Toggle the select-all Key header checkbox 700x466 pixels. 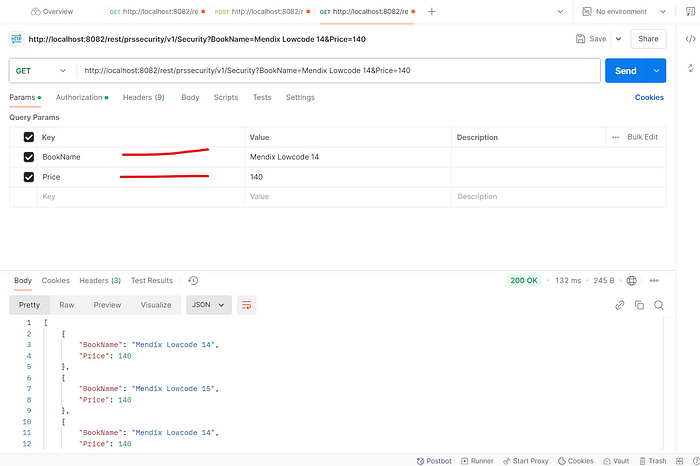click(x=29, y=137)
